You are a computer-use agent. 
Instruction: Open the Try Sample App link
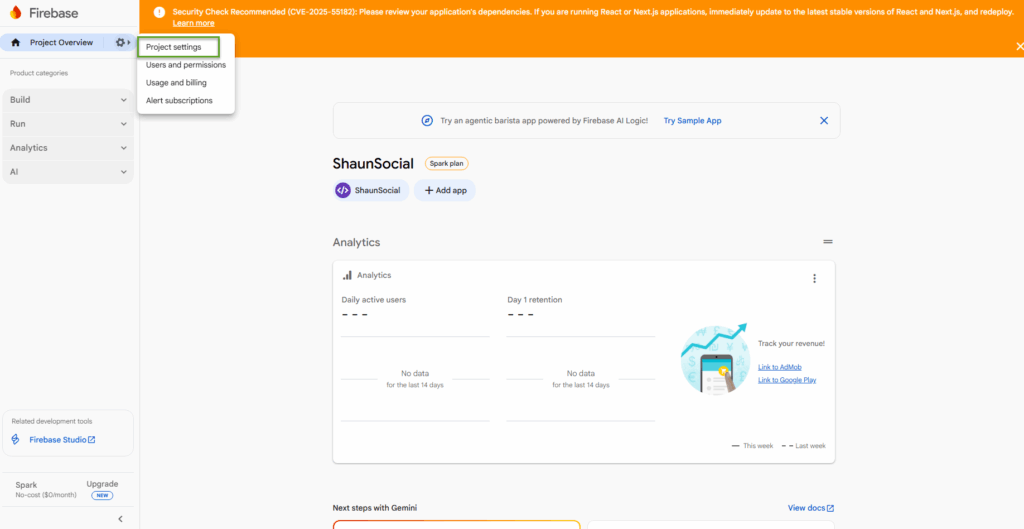click(x=692, y=120)
